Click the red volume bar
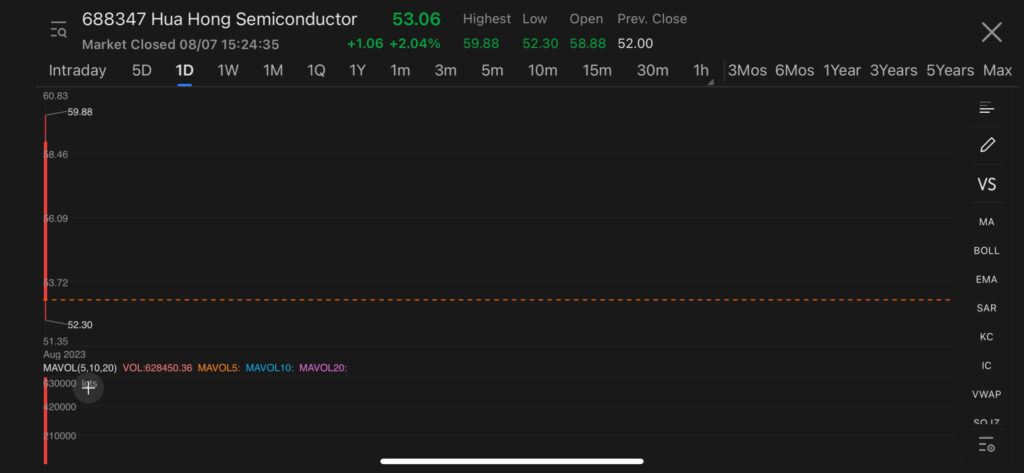 point(45,421)
